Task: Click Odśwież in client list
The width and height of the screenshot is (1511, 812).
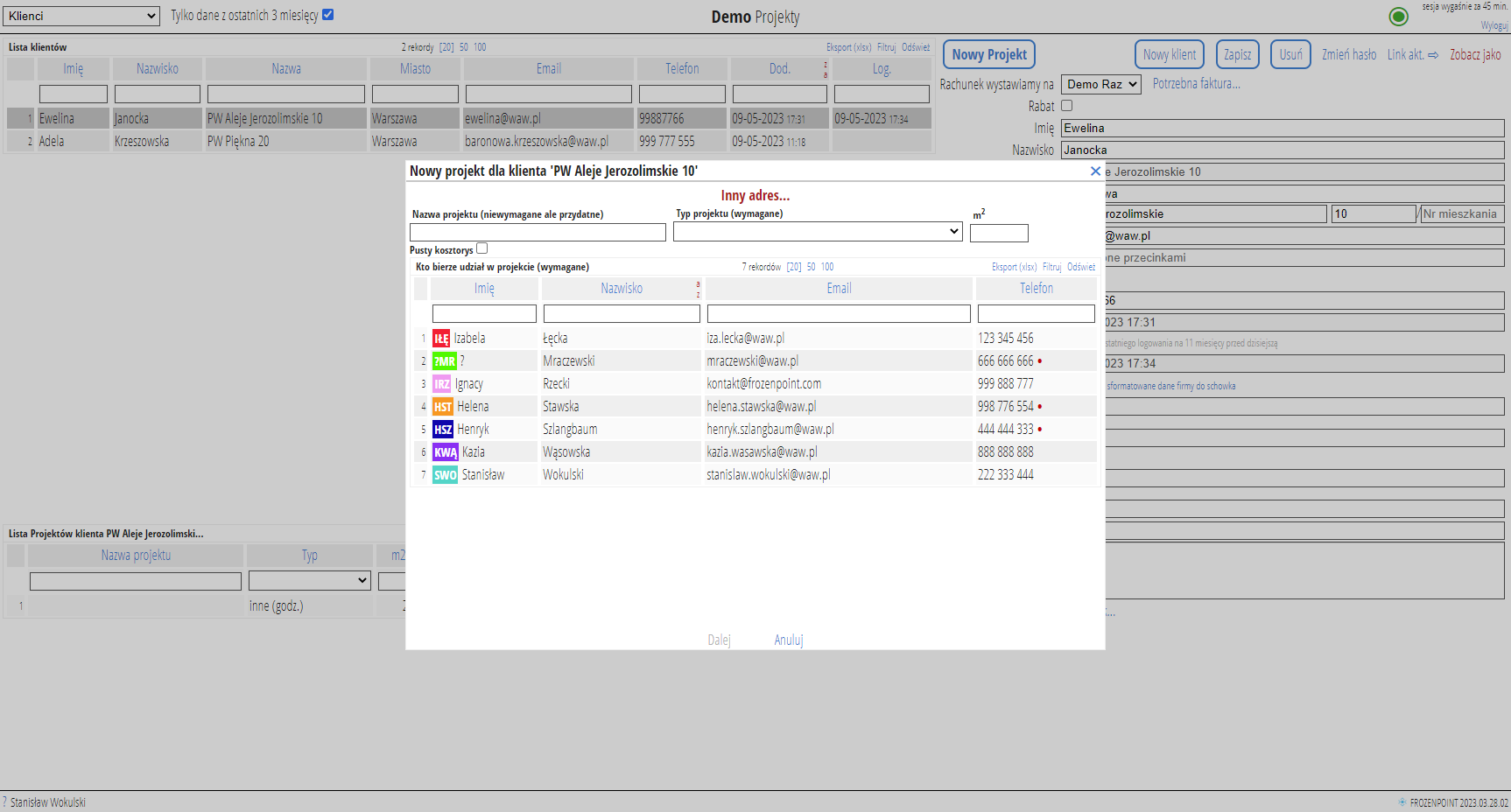Action: [x=916, y=47]
